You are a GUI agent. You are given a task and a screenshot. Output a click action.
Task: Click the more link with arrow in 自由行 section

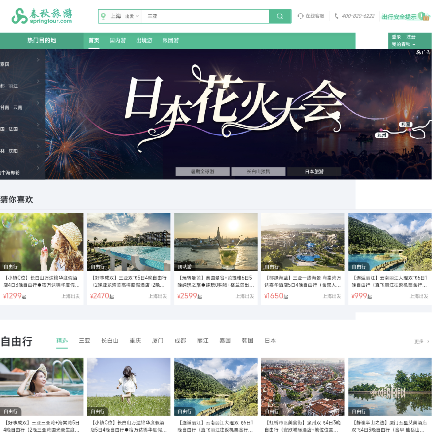pos(422,341)
